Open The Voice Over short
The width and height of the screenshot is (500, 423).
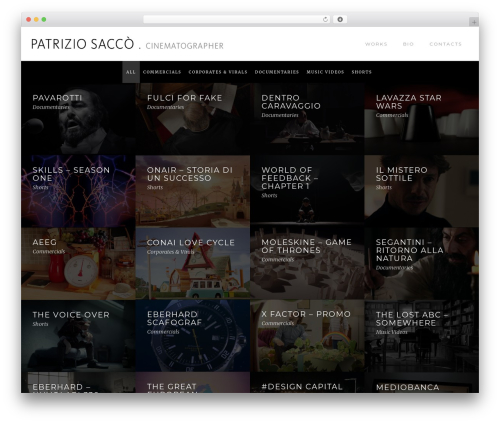(78, 336)
